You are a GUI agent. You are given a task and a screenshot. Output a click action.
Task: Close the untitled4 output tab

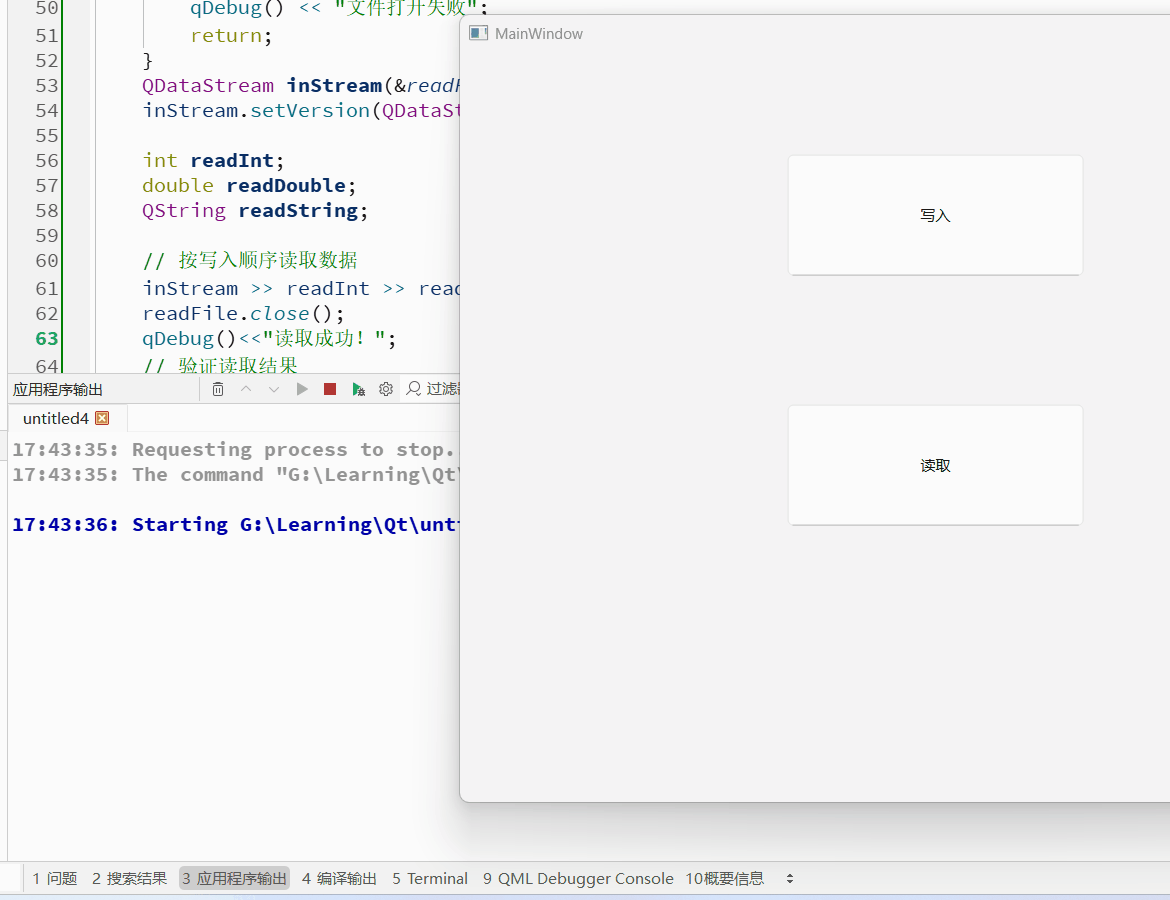(x=102, y=418)
